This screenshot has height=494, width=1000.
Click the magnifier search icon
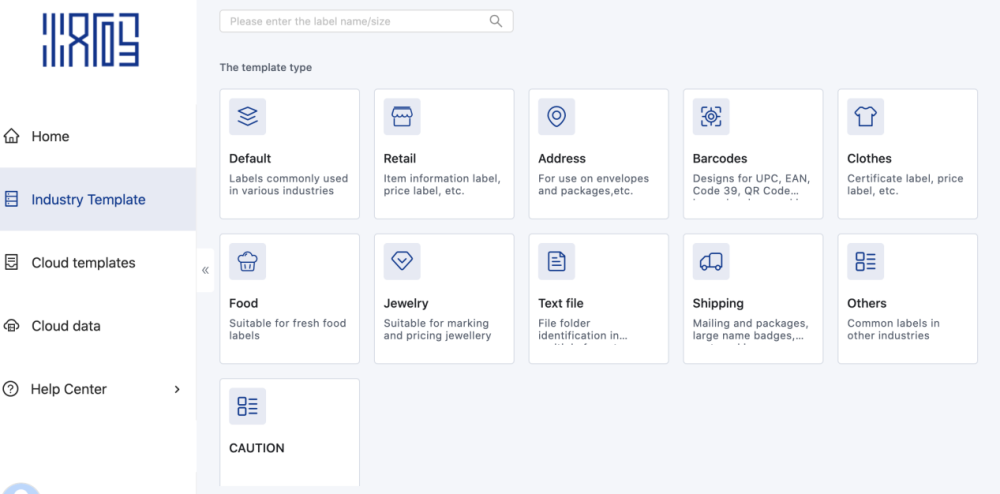496,21
